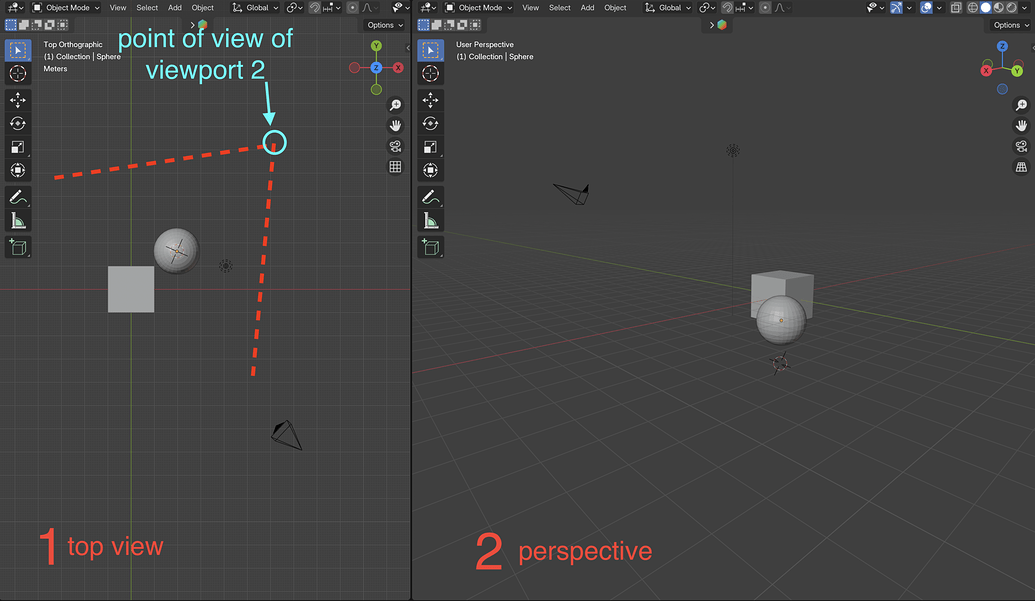Select Add Cube tool in perspective viewport

click(x=430, y=247)
